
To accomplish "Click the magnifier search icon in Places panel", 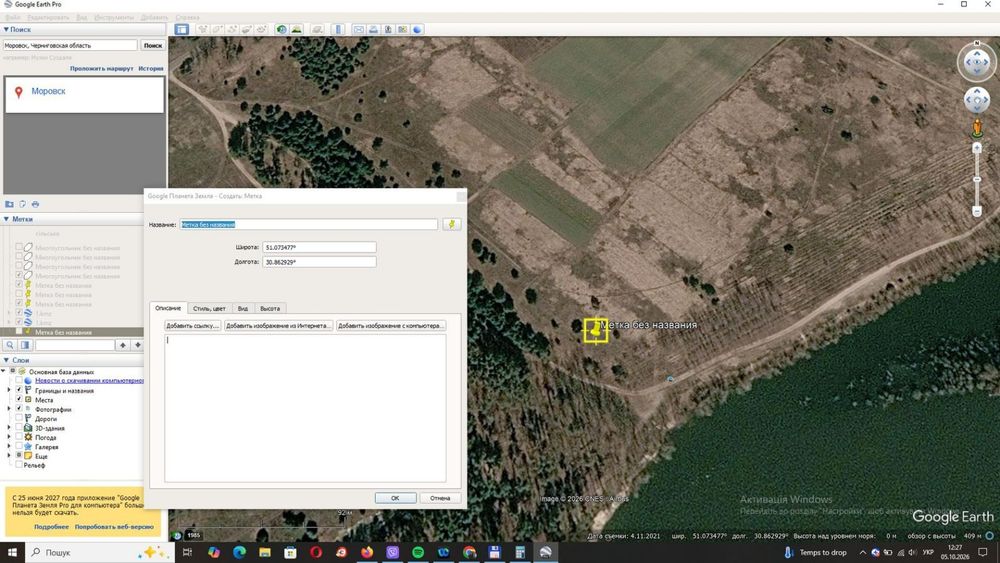I will (10, 345).
